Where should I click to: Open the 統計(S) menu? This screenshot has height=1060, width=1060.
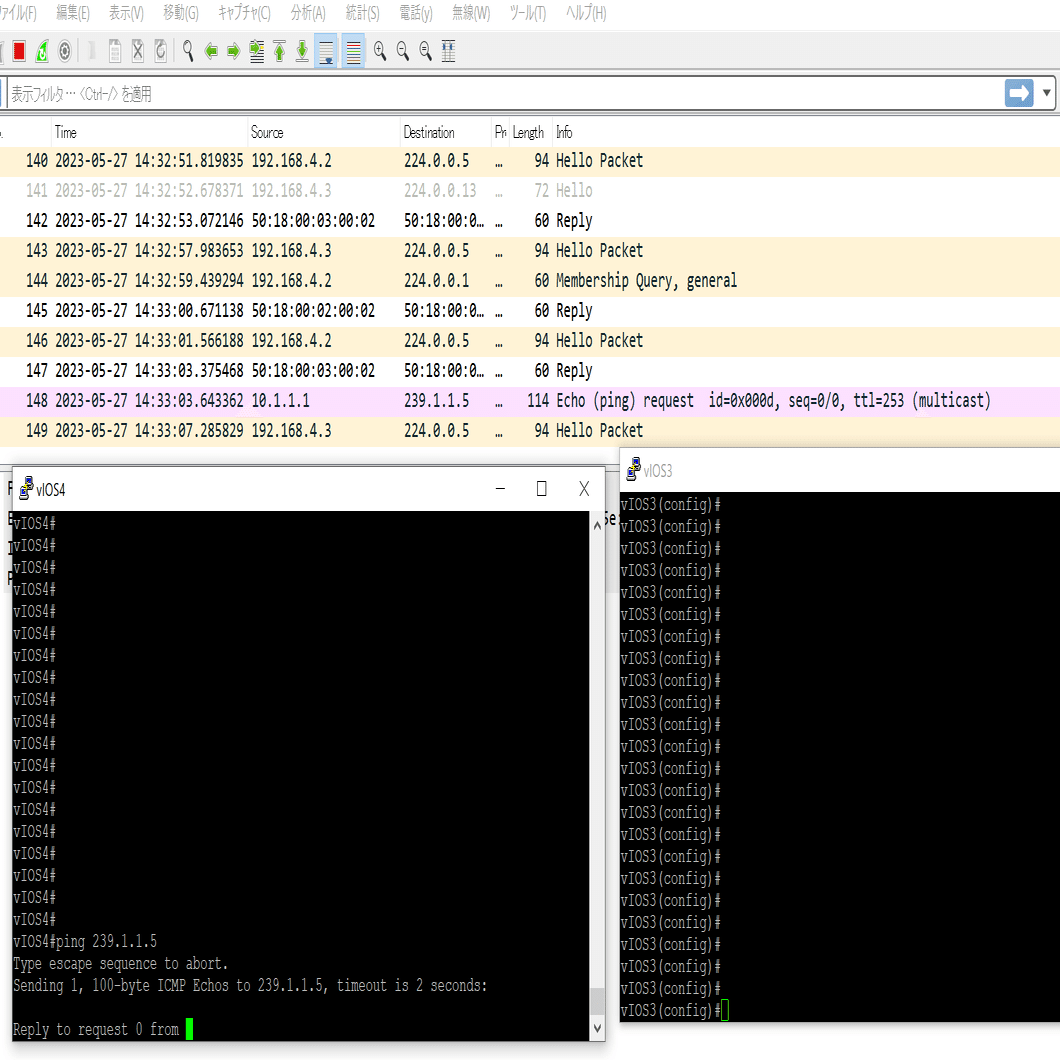pos(362,13)
